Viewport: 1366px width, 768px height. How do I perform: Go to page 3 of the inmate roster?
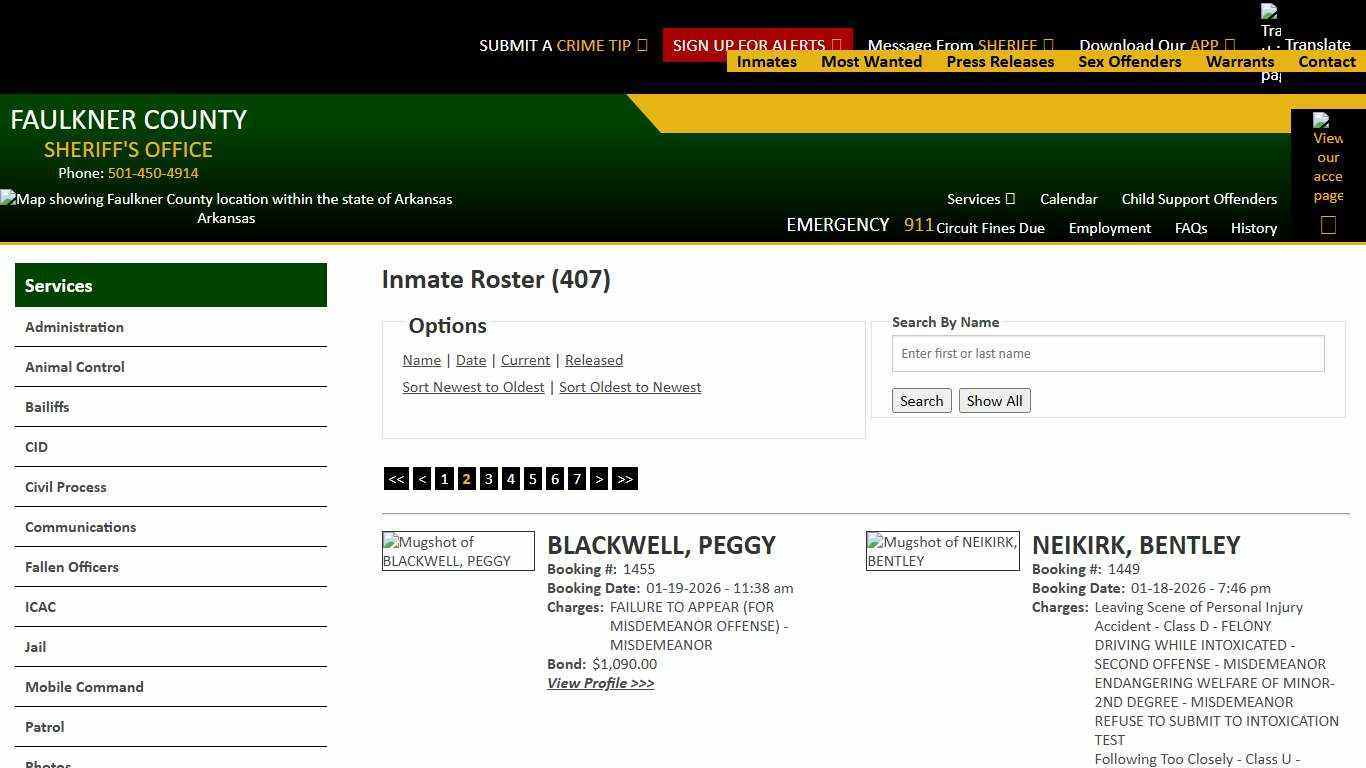click(488, 479)
